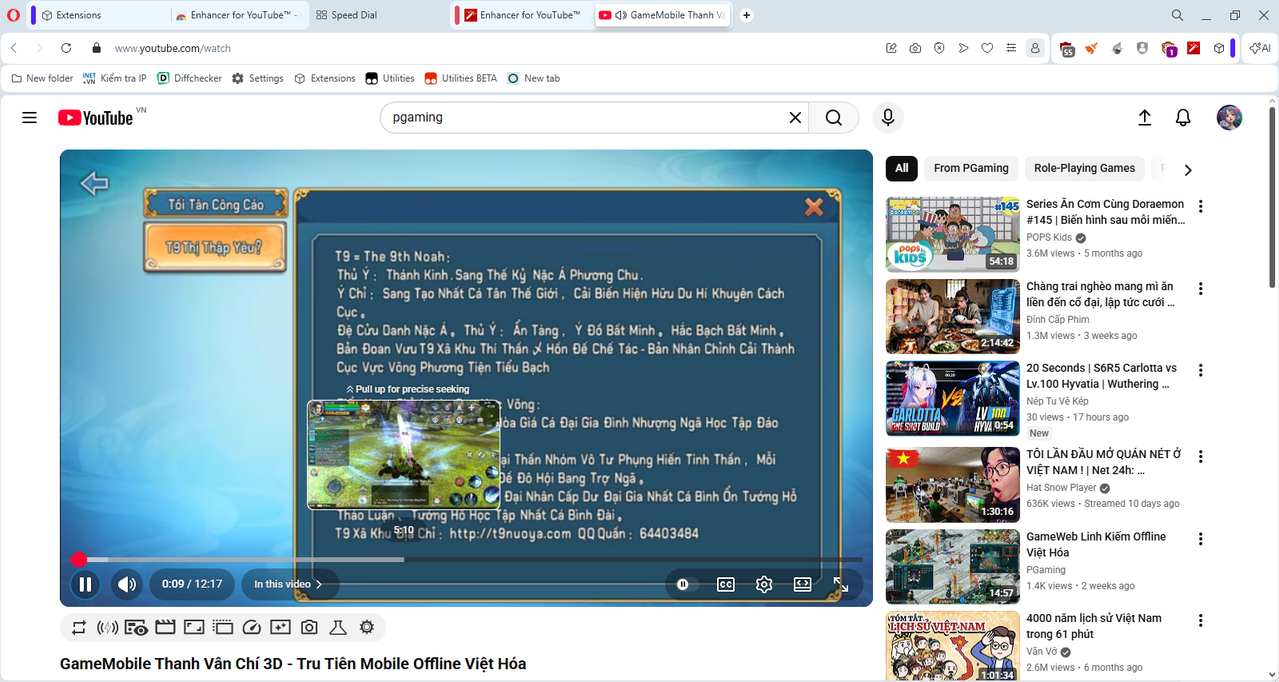
Task: Take a screenshot with Enhancer camera icon
Action: click(x=309, y=628)
